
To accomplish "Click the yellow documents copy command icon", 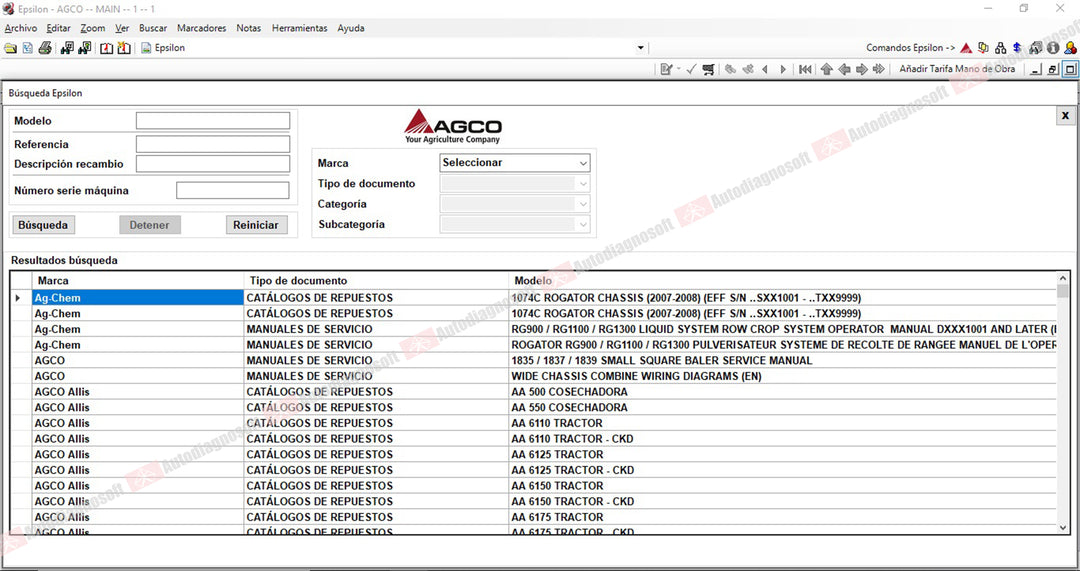I will [x=984, y=48].
